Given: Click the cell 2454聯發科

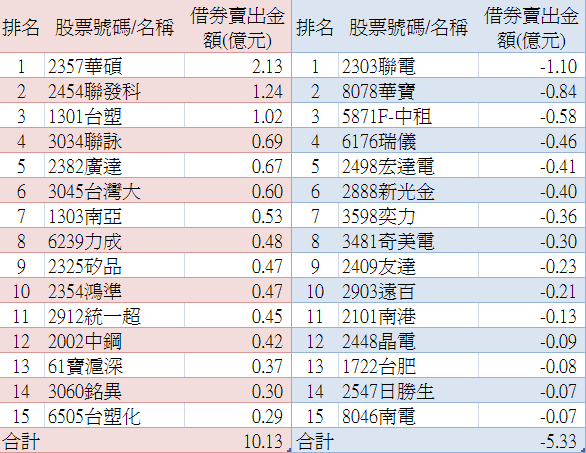Looking at the screenshot, I should (114, 90).
